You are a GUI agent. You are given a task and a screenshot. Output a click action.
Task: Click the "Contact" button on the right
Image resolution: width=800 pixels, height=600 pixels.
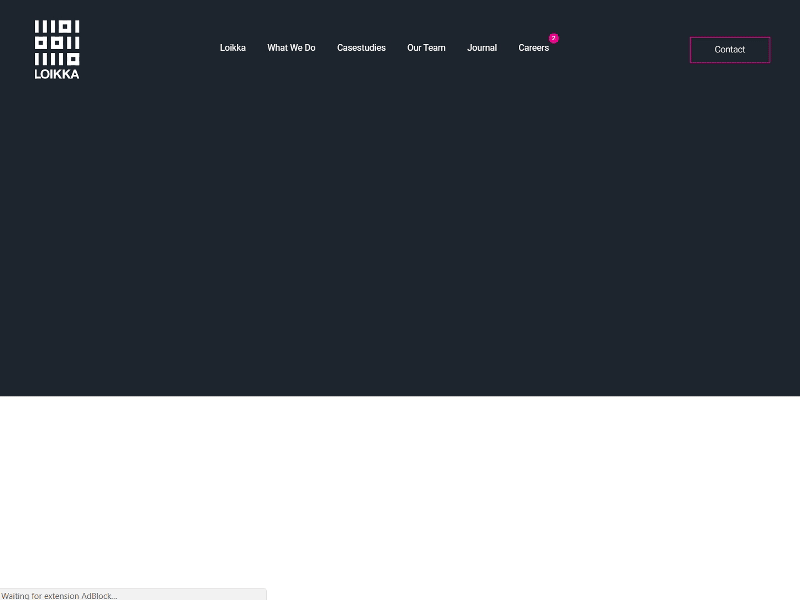729,49
